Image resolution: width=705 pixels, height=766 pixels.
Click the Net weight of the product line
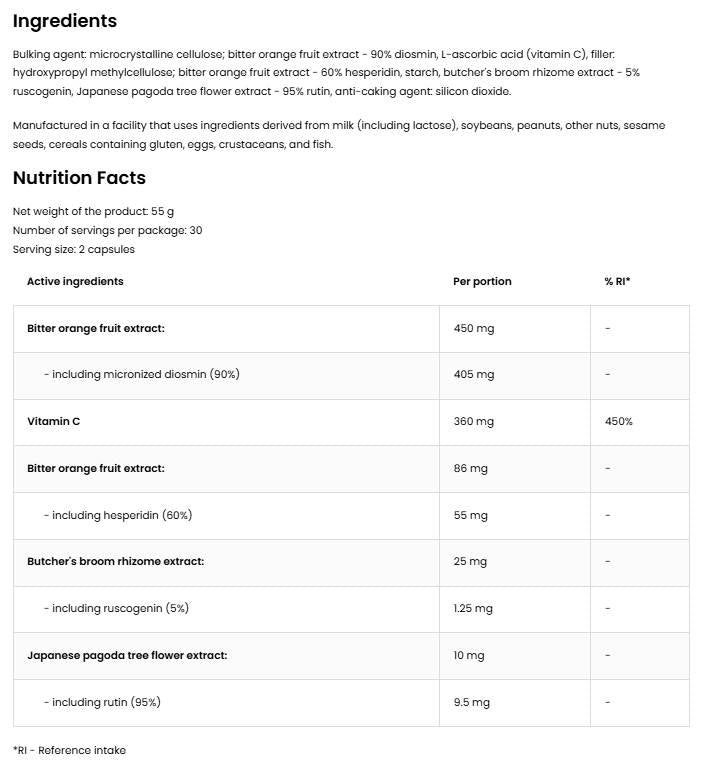click(x=93, y=211)
